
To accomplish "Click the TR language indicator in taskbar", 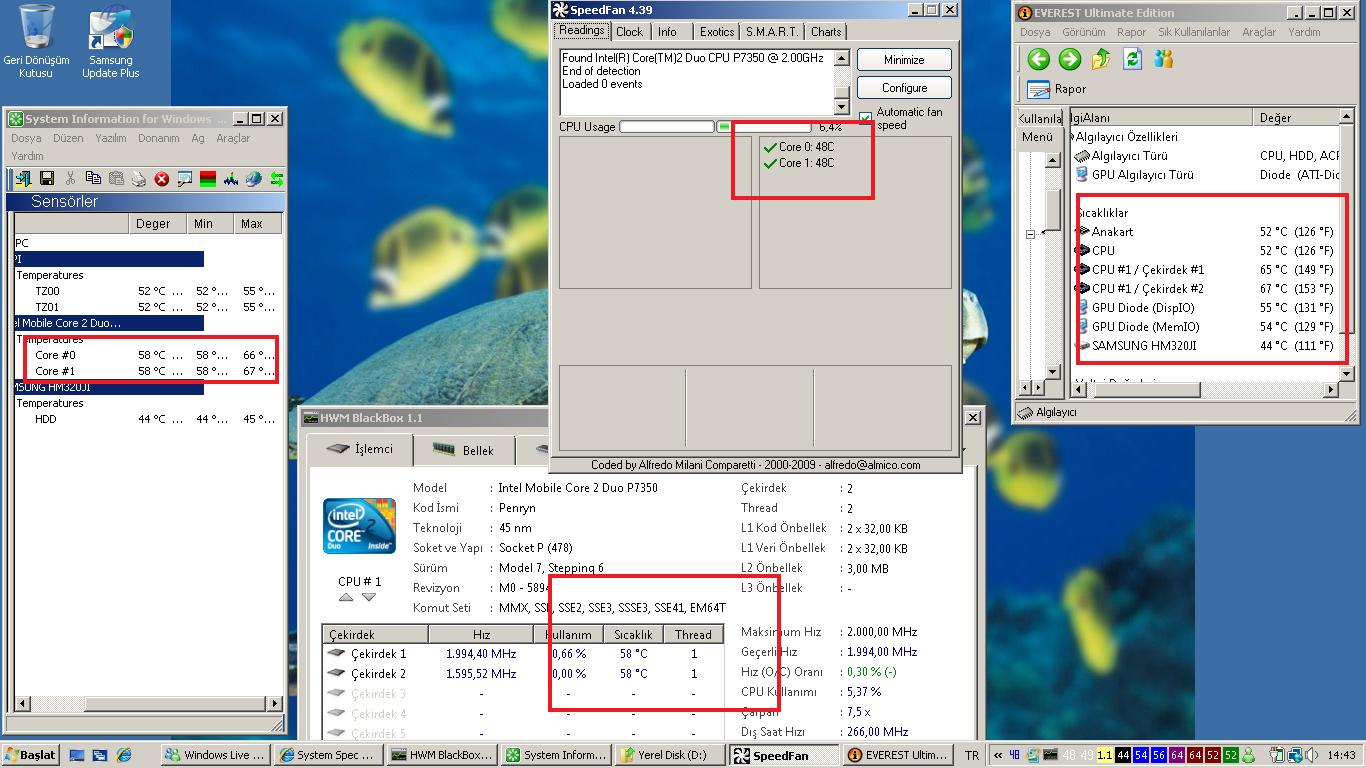I will [x=972, y=755].
